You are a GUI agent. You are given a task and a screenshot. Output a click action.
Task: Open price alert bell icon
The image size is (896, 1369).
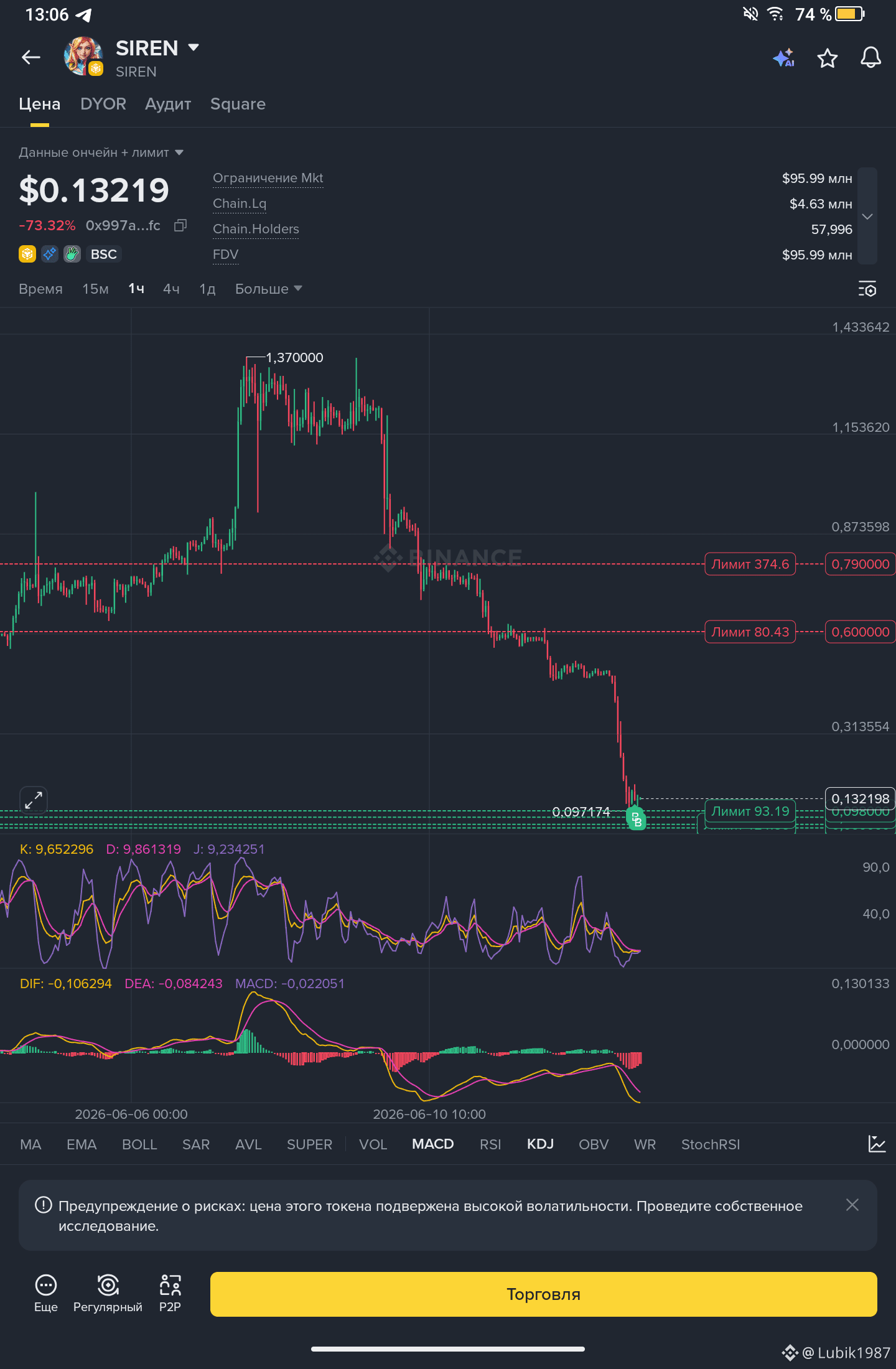point(870,58)
